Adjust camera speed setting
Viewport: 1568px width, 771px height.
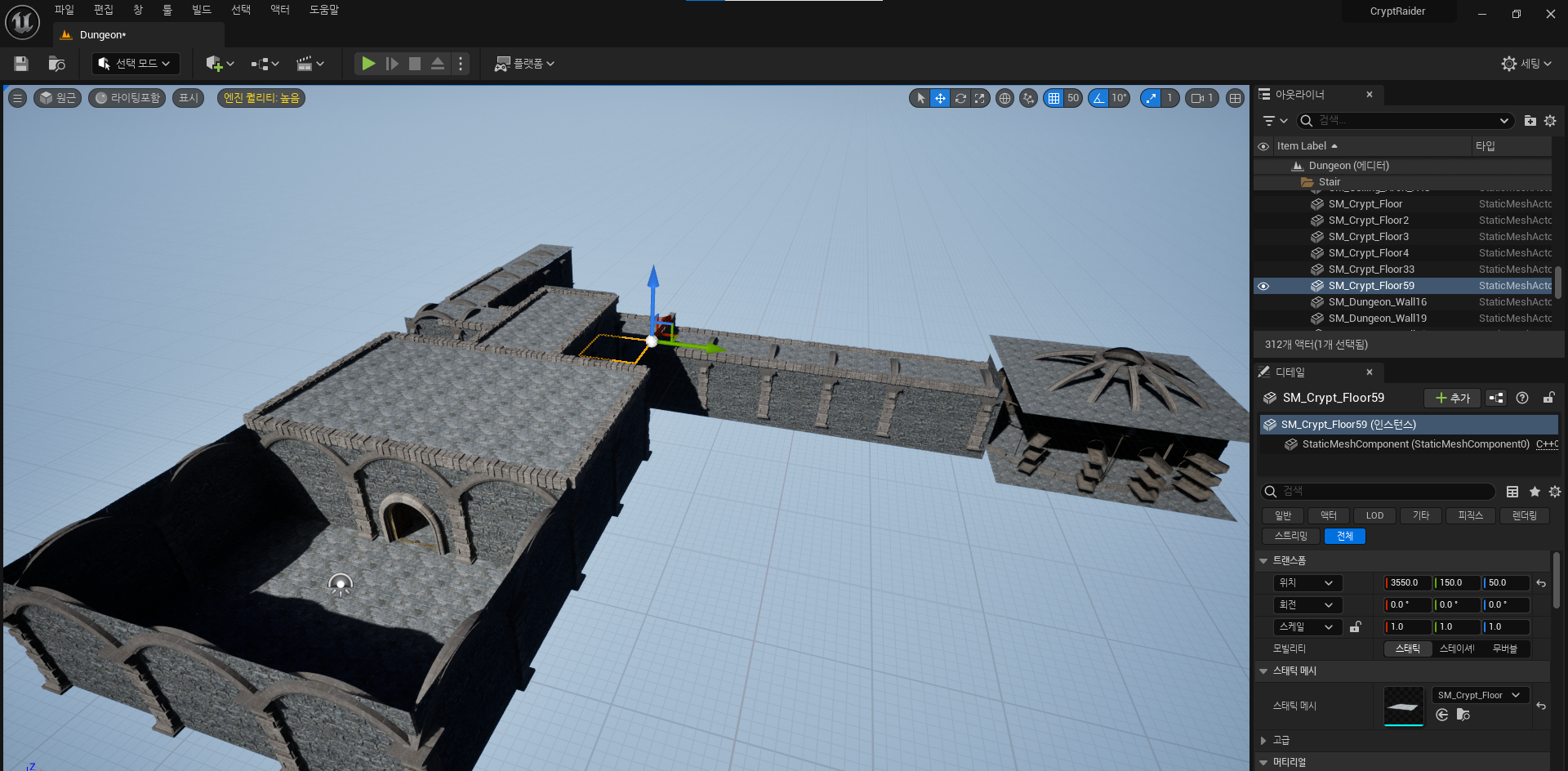pyautogui.click(x=1202, y=98)
